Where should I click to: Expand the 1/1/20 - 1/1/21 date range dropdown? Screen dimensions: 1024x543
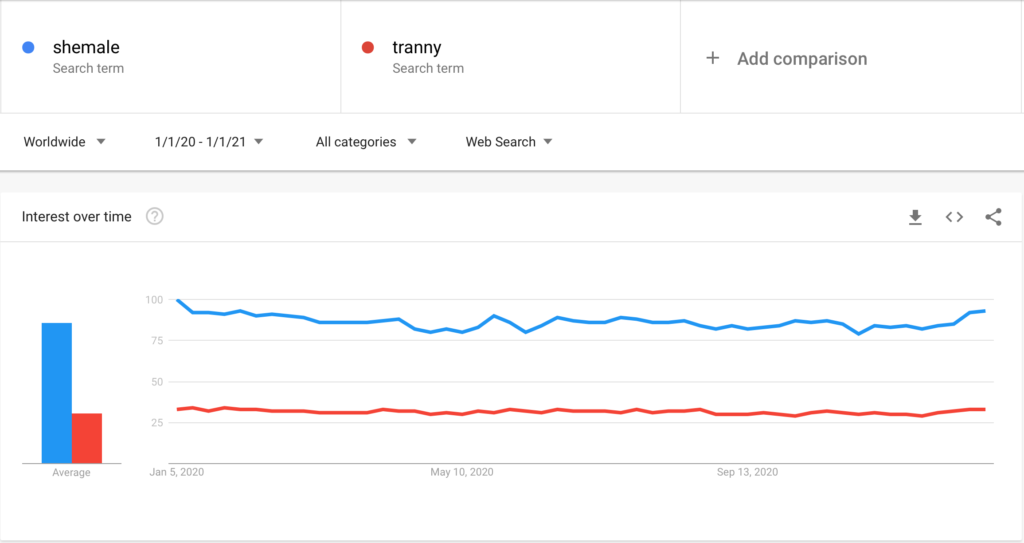point(209,142)
